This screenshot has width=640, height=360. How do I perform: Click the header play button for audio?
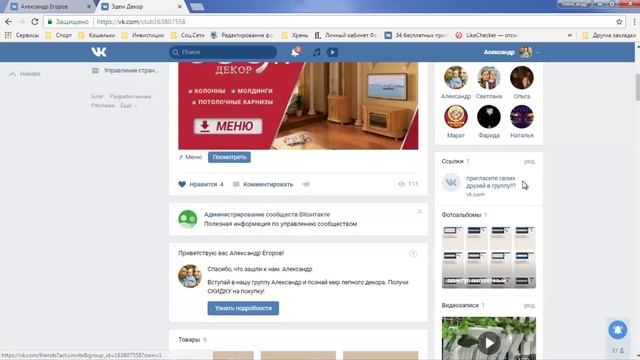(332, 52)
